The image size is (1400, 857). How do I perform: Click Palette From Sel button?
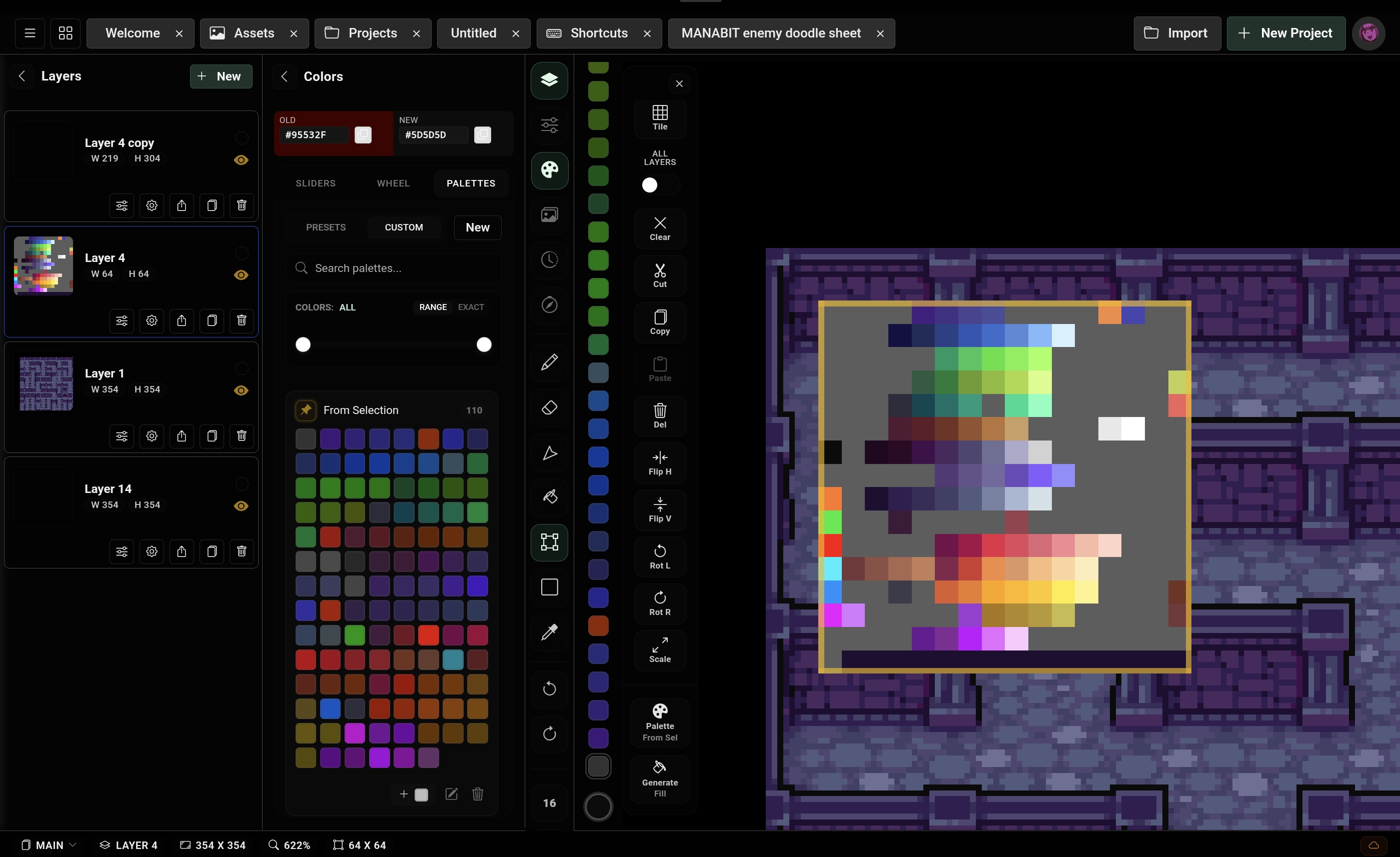660,722
